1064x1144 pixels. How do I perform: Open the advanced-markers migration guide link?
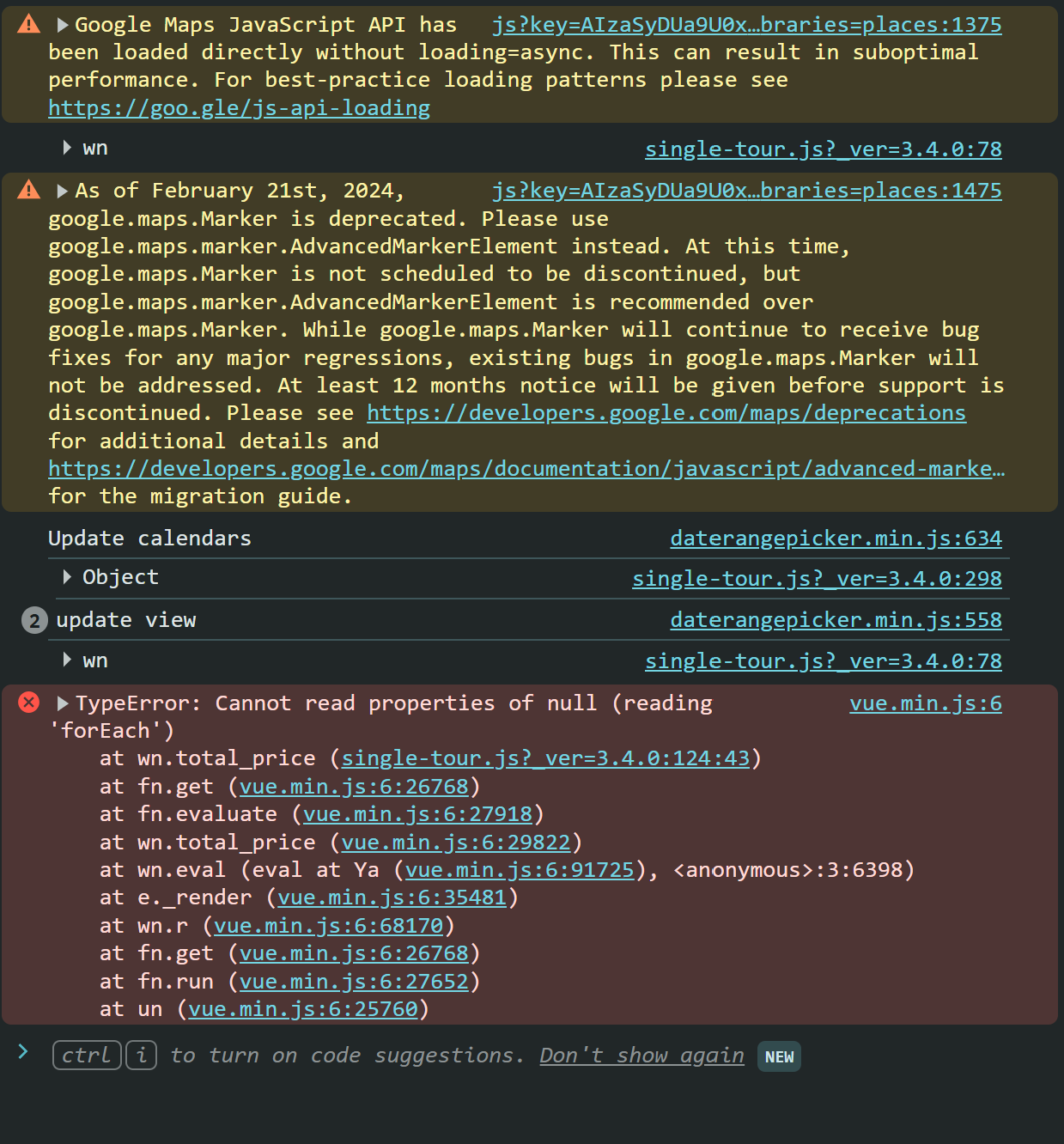tap(526, 469)
